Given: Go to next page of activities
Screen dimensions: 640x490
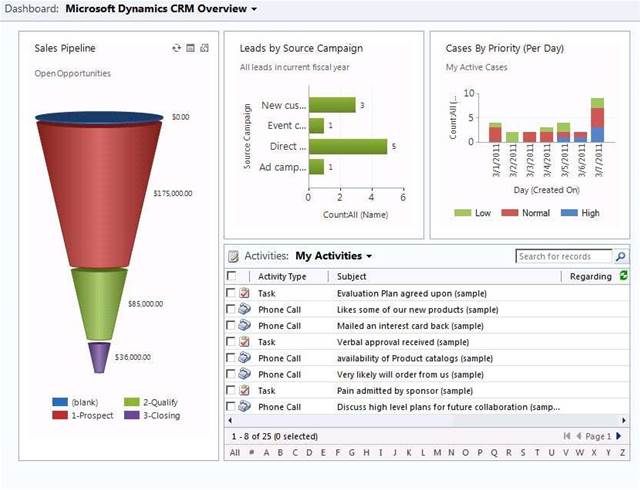Looking at the screenshot, I should [x=619, y=436].
